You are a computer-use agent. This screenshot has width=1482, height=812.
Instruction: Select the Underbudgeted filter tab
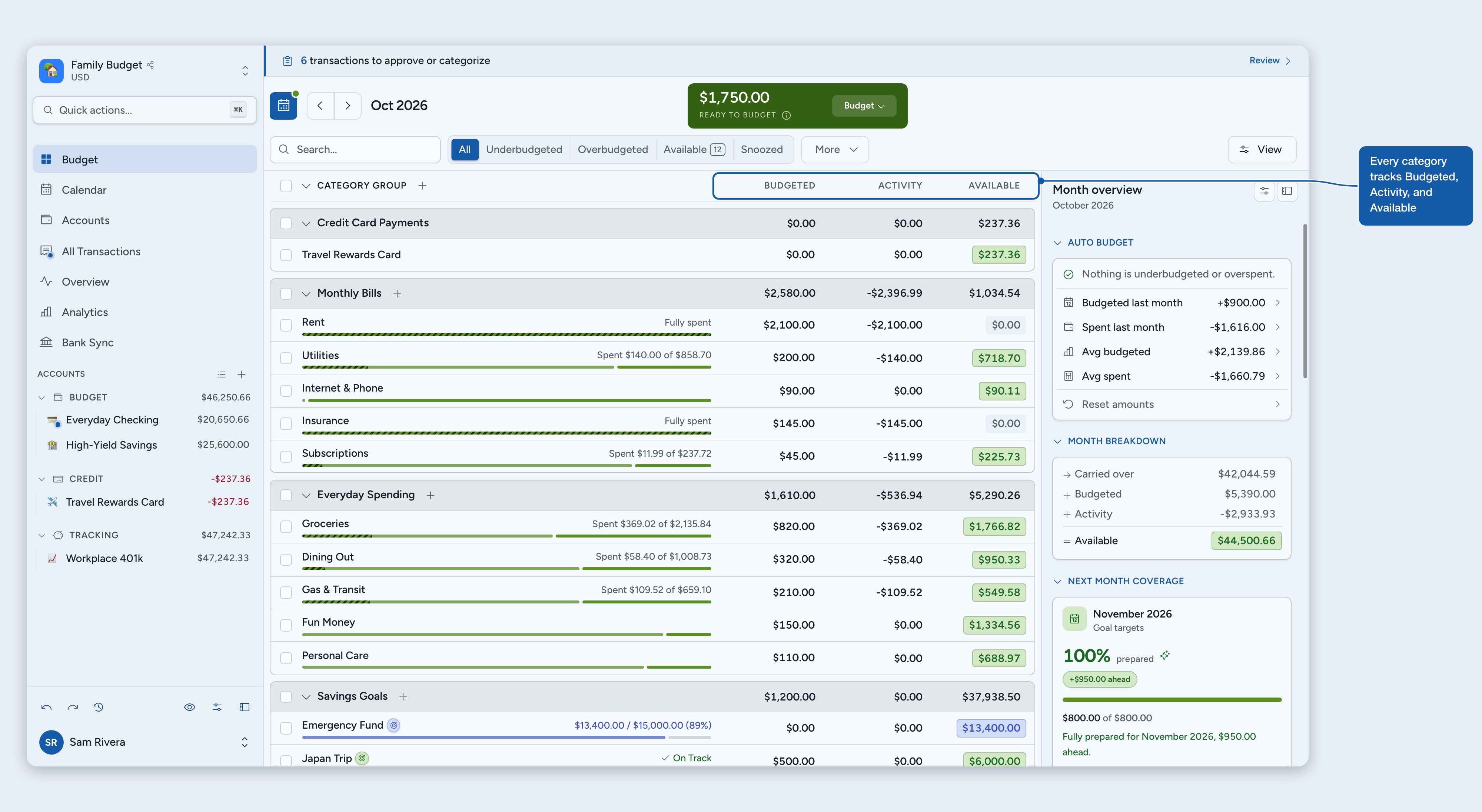point(524,150)
